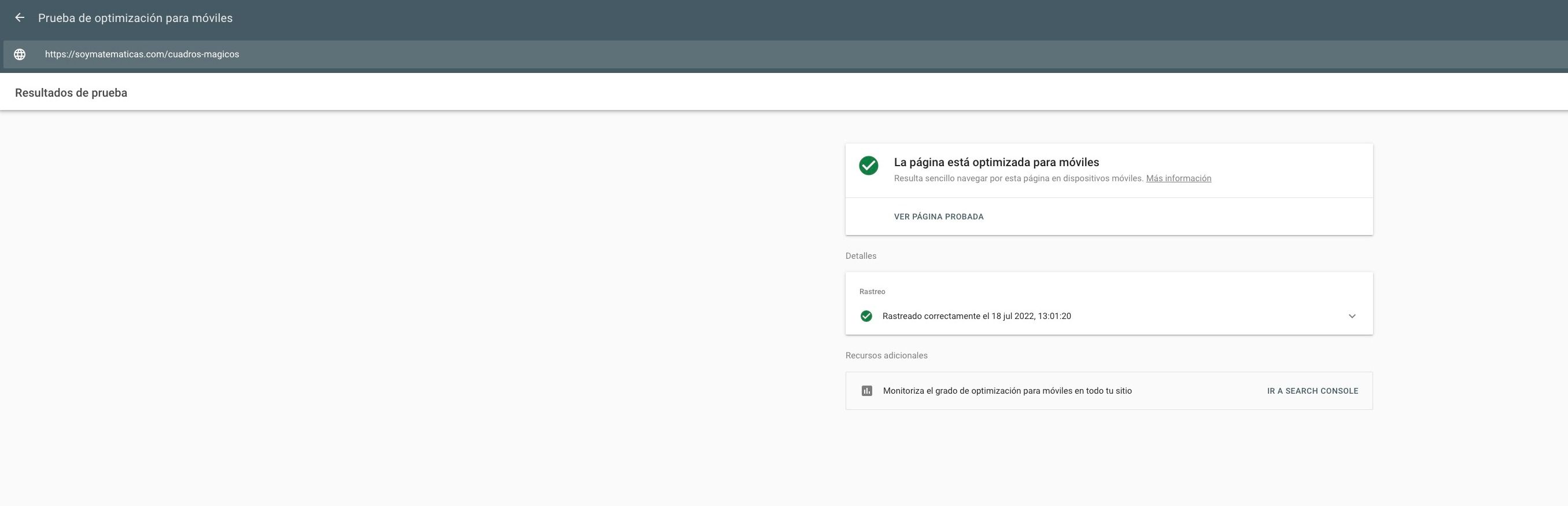Click VER PÁGINA PROBADA button

coord(939,217)
